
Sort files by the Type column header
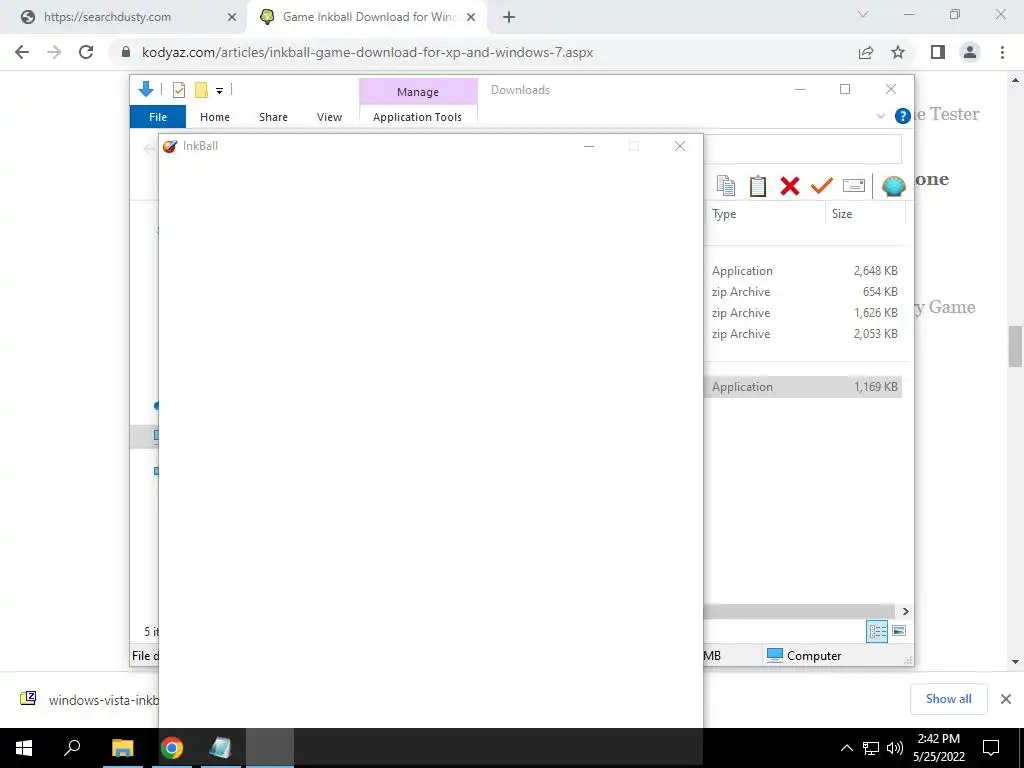pyautogui.click(x=765, y=214)
